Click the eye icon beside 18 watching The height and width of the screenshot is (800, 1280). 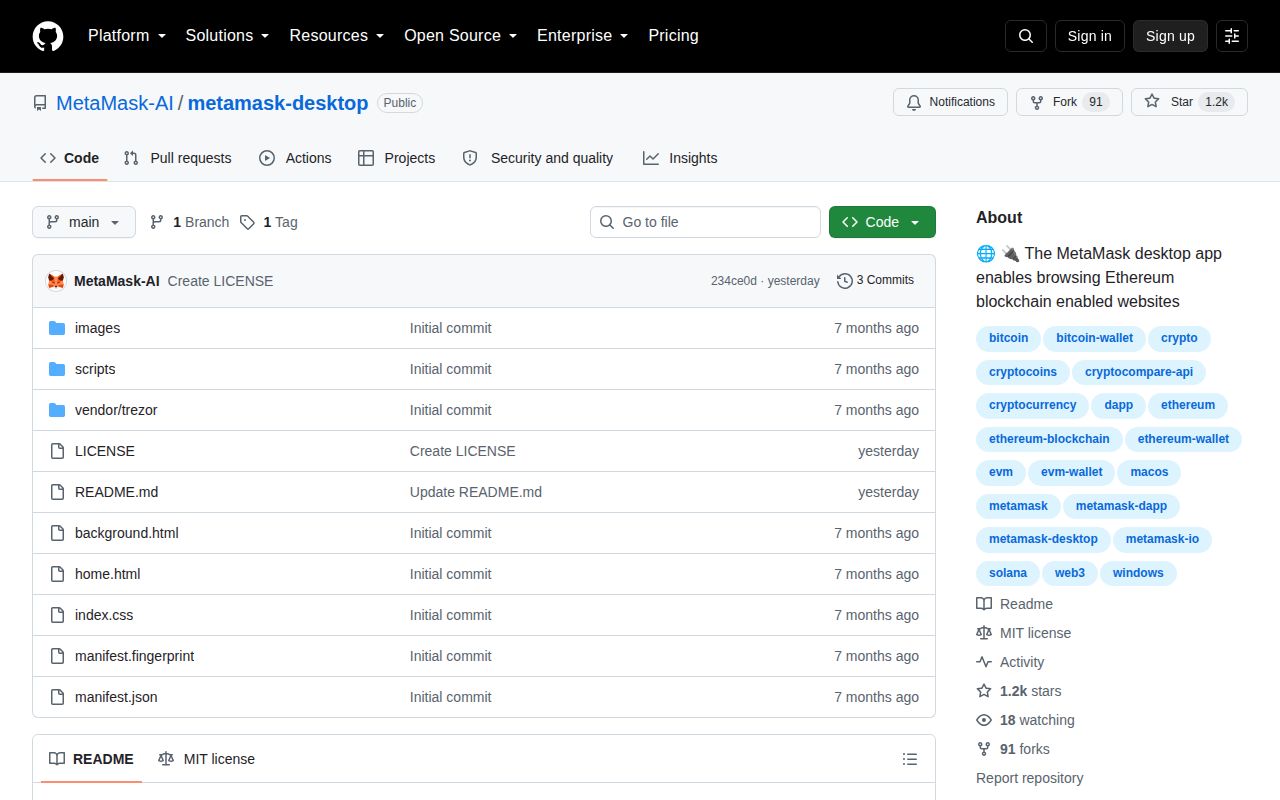click(984, 720)
